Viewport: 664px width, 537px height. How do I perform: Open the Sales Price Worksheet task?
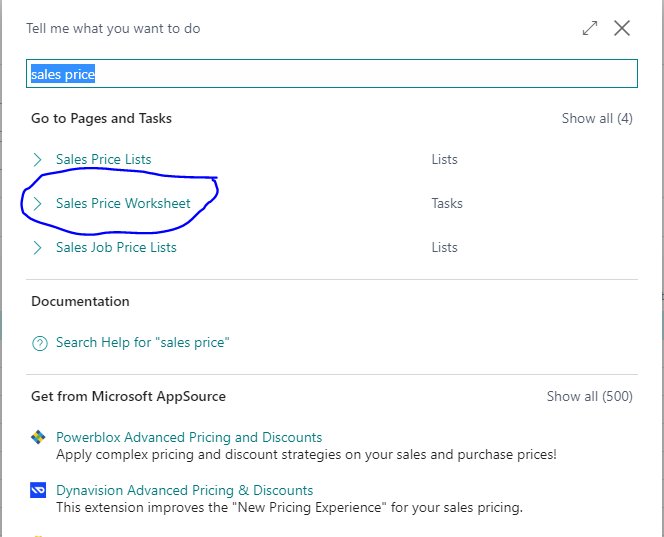click(123, 203)
